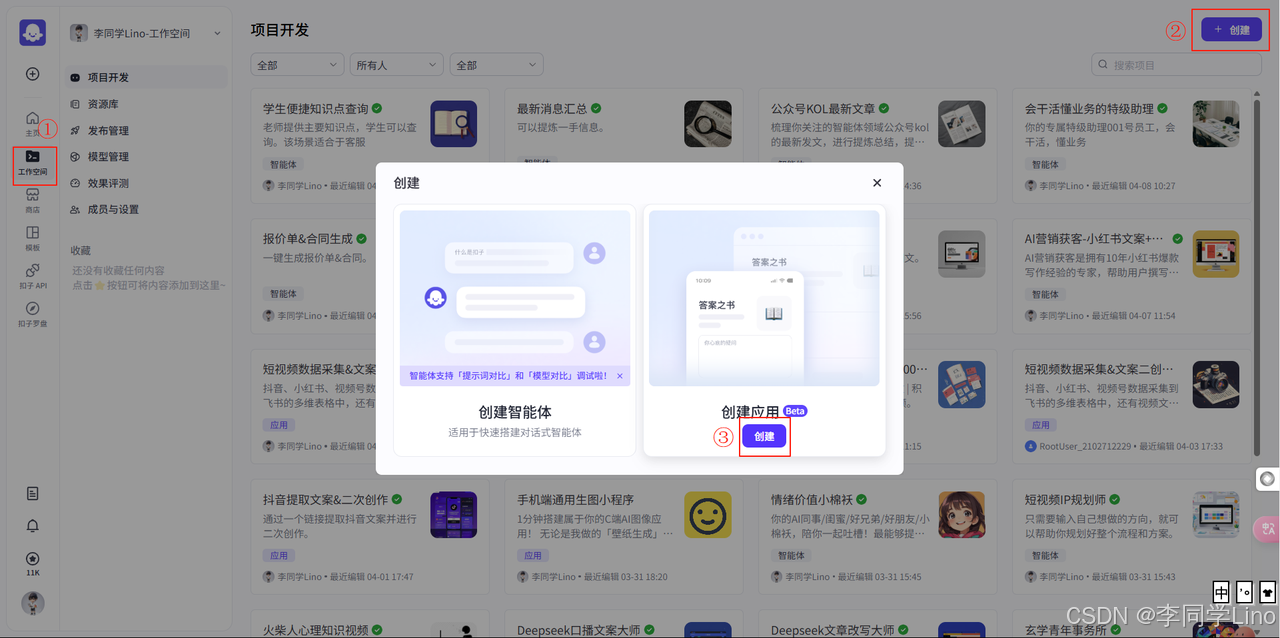
Task: Open AI营销获客-小红书文案 thumbnail
Action: tap(1216, 254)
